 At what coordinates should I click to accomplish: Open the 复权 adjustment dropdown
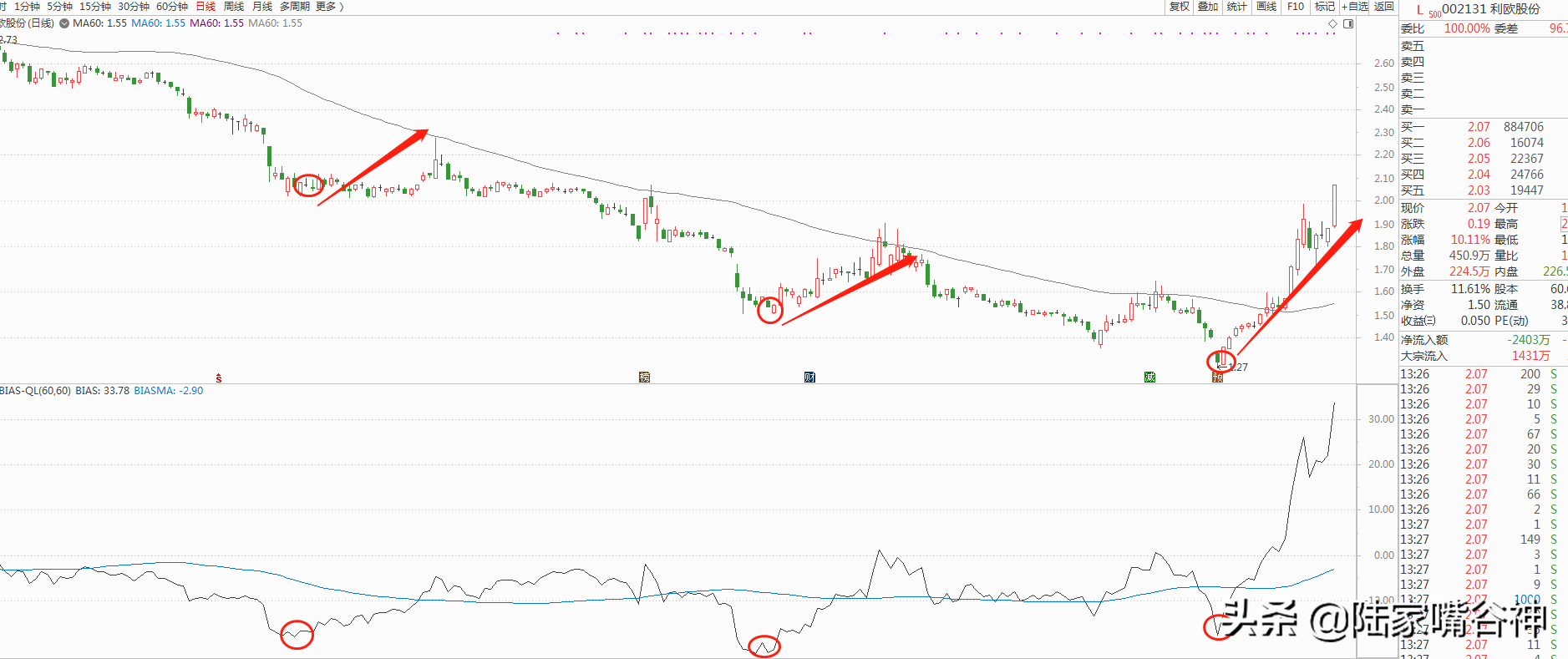coord(1179,7)
